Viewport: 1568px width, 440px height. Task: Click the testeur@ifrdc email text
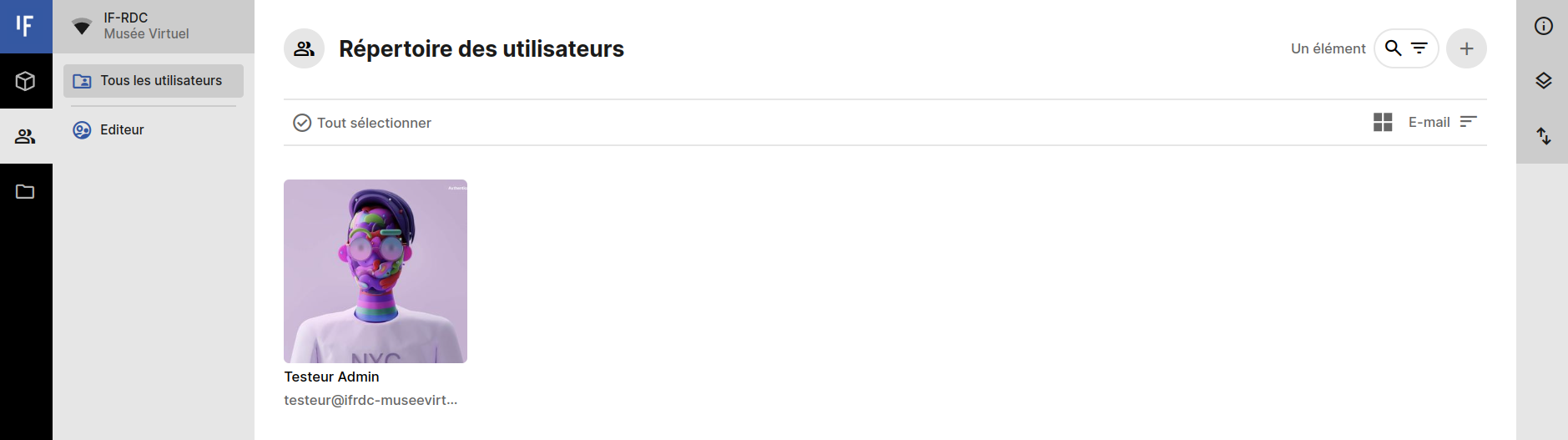371,401
